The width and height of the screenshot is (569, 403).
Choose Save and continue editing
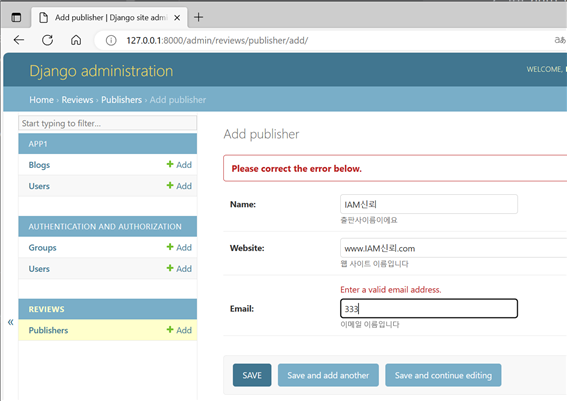point(443,375)
